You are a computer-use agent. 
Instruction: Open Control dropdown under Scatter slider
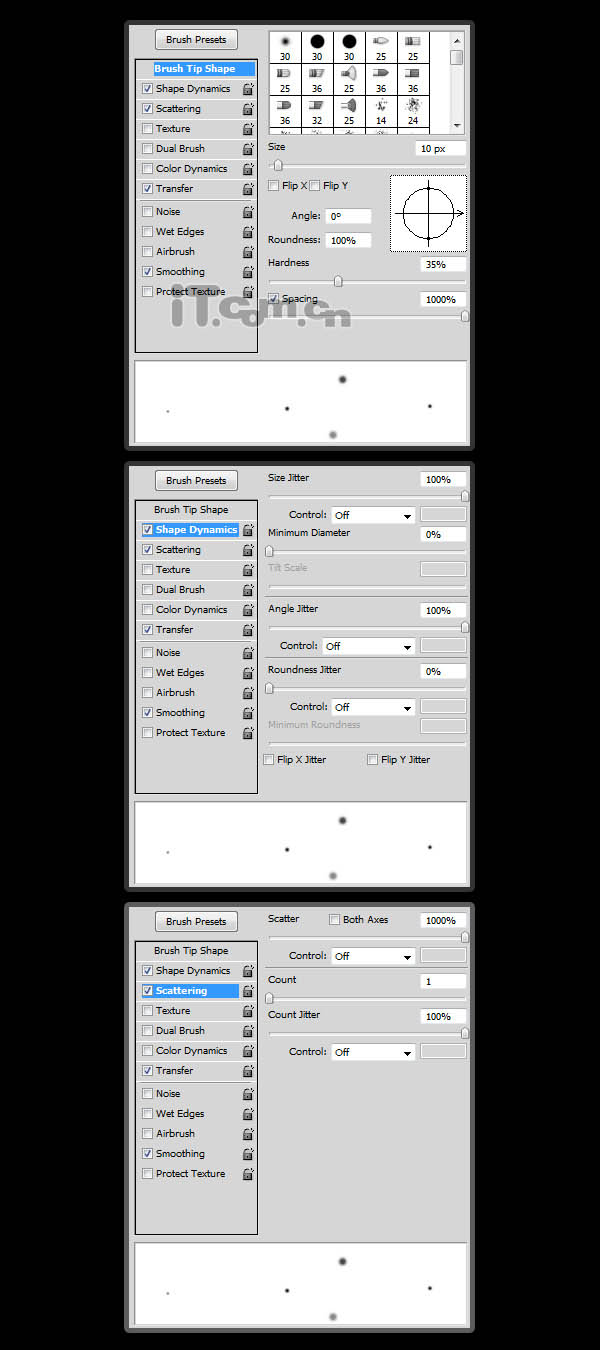(x=372, y=957)
